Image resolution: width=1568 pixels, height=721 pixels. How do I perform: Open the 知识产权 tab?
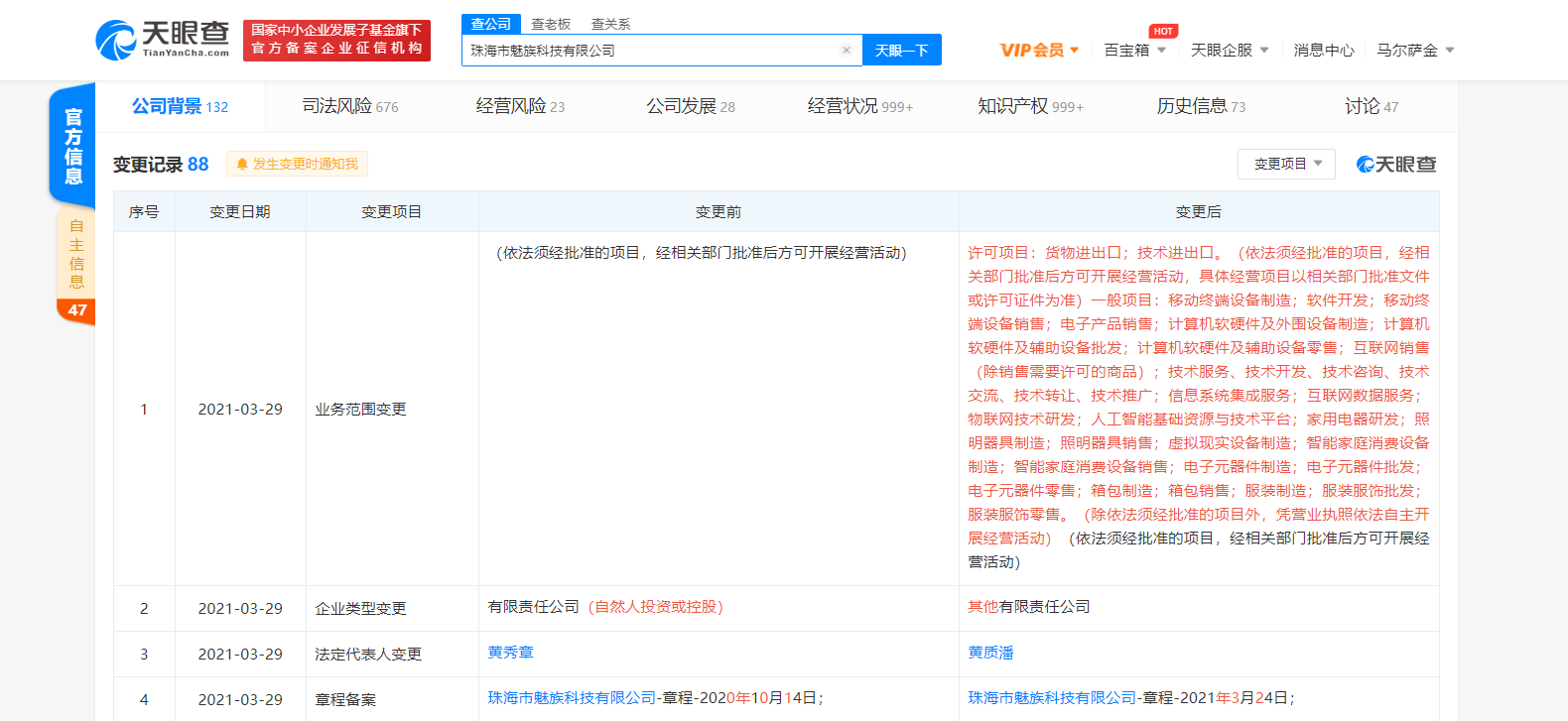click(x=1031, y=106)
